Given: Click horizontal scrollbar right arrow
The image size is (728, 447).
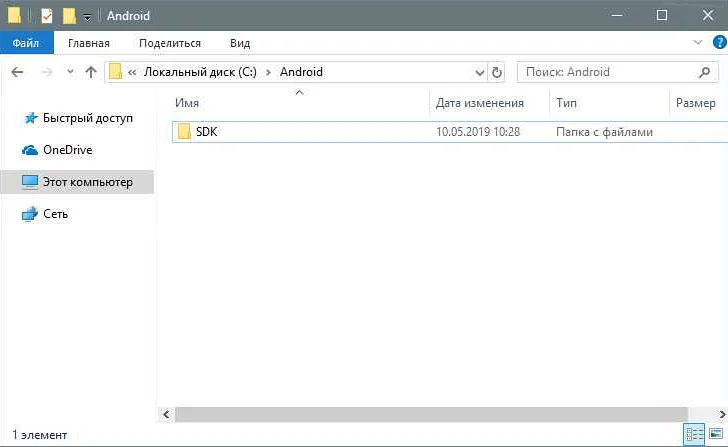Looking at the screenshot, I should tap(722, 414).
